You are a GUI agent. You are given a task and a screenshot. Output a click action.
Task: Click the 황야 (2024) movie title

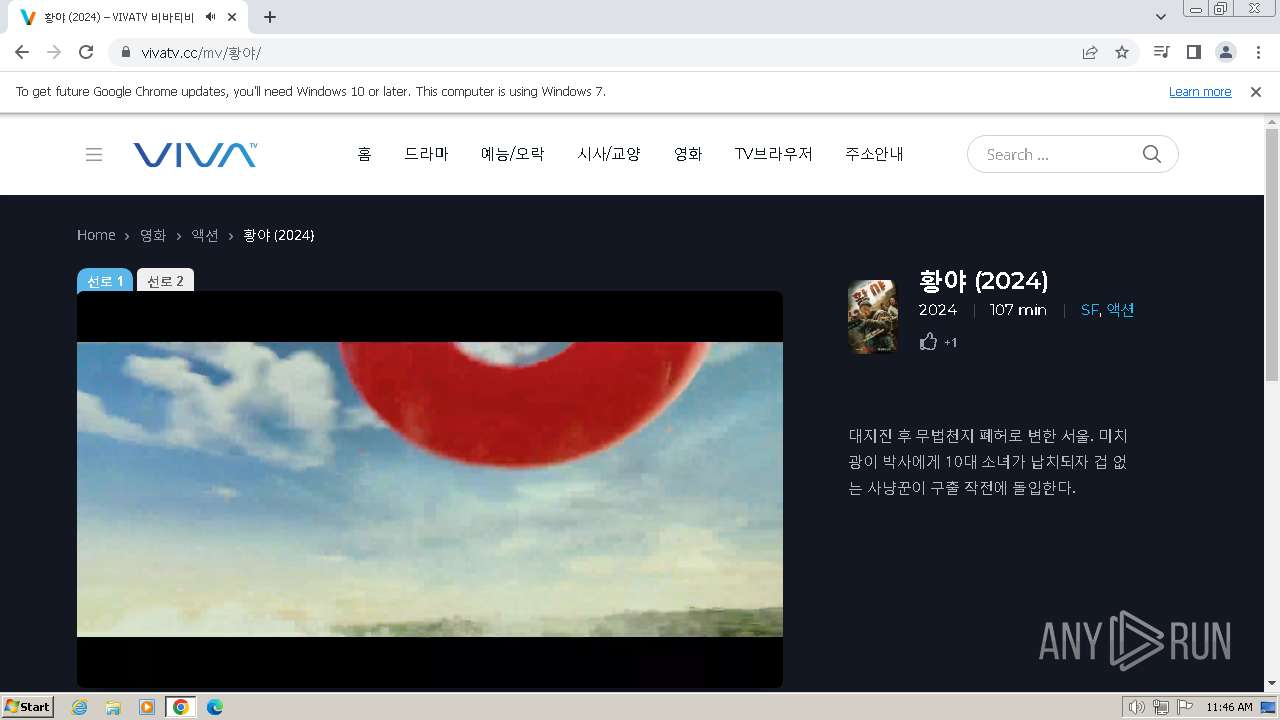[983, 280]
